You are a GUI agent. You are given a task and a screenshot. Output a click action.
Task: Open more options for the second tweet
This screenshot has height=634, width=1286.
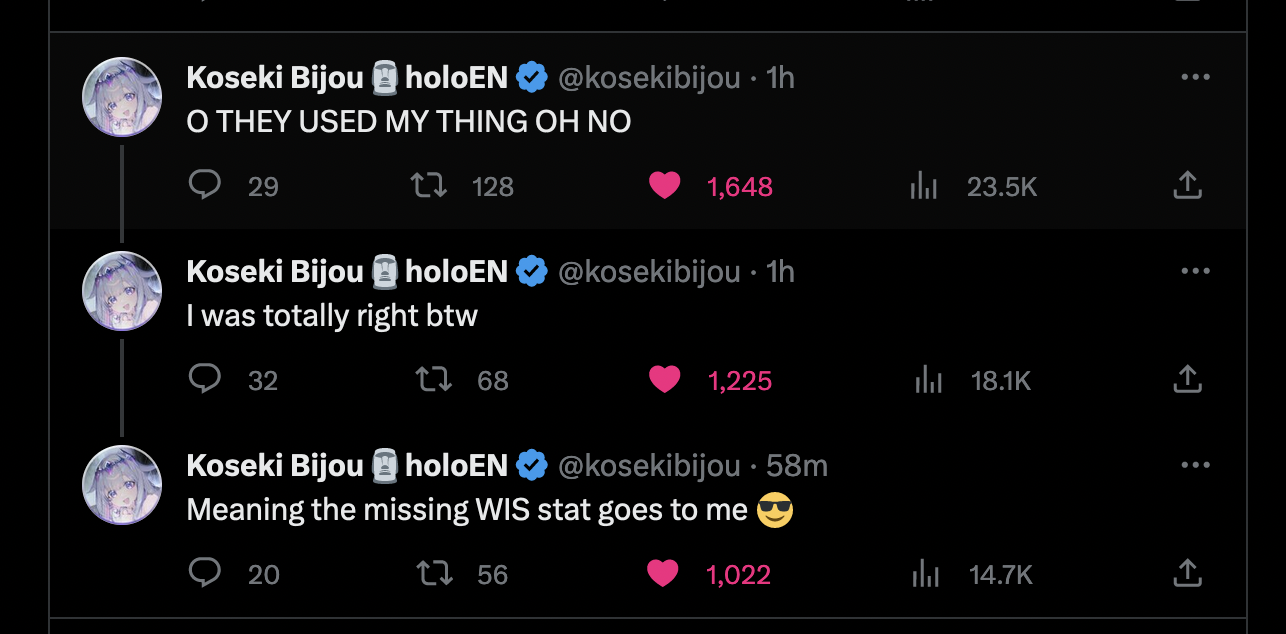tap(1195, 271)
